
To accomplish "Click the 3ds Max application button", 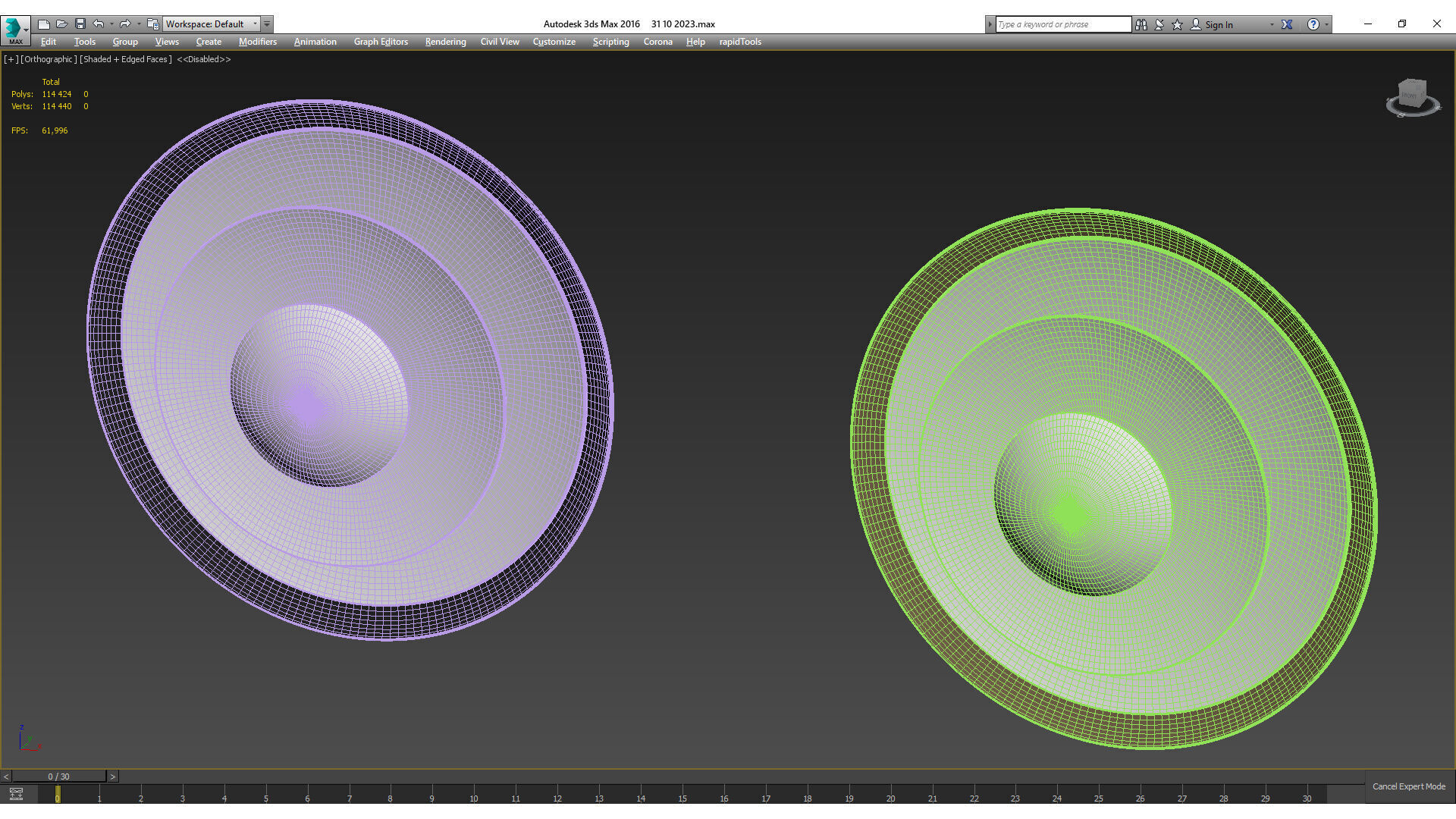I will pyautogui.click(x=14, y=28).
